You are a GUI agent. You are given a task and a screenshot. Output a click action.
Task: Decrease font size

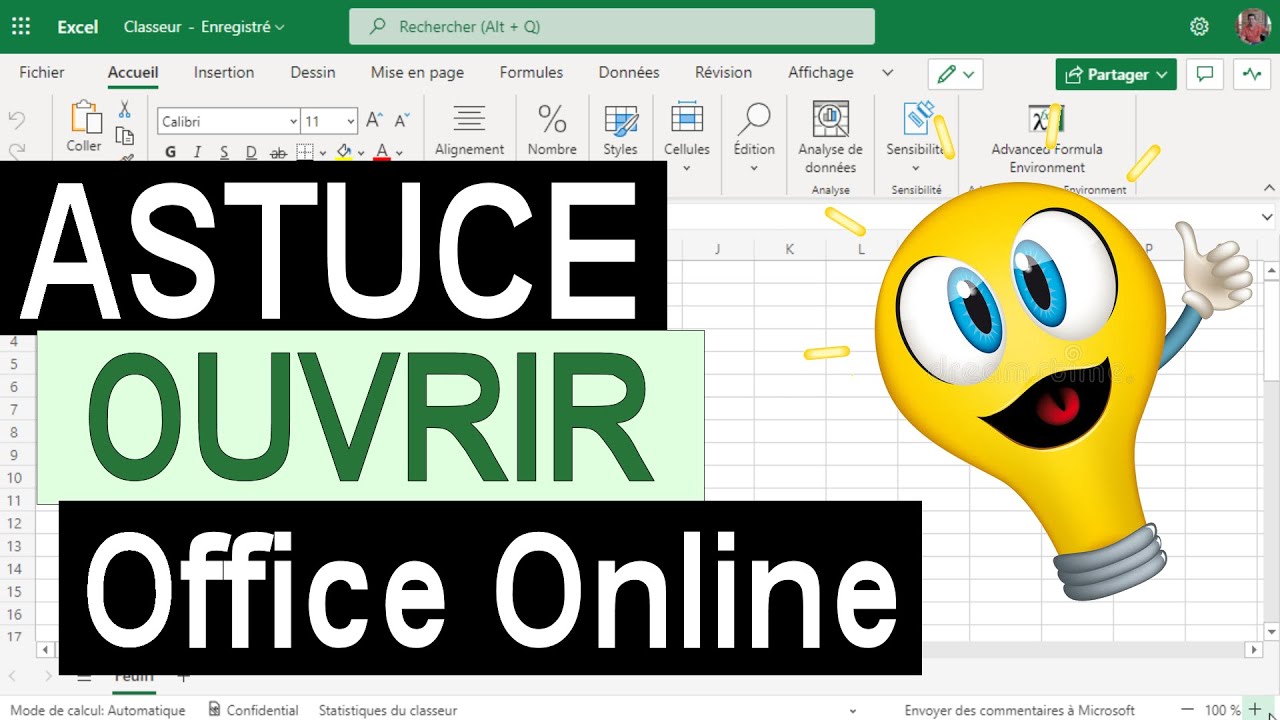point(402,121)
